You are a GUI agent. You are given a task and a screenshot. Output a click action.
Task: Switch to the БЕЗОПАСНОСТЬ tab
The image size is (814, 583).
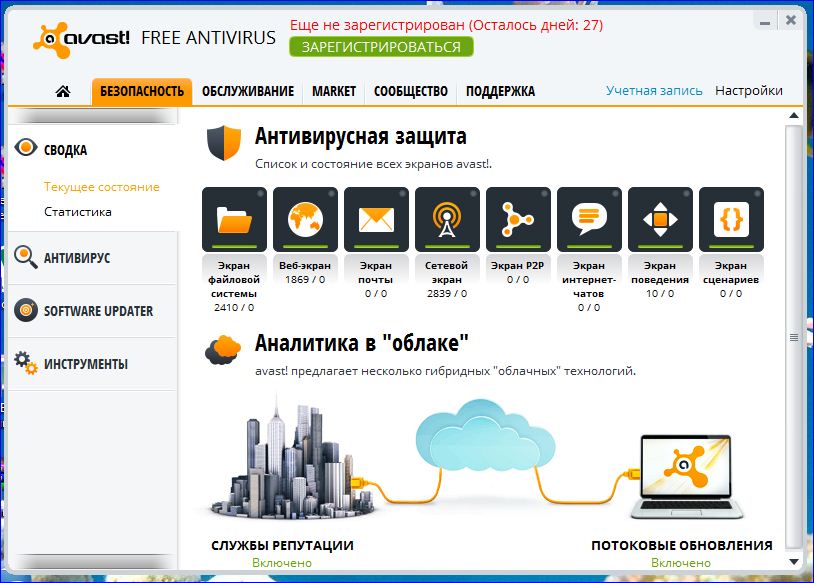[142, 91]
